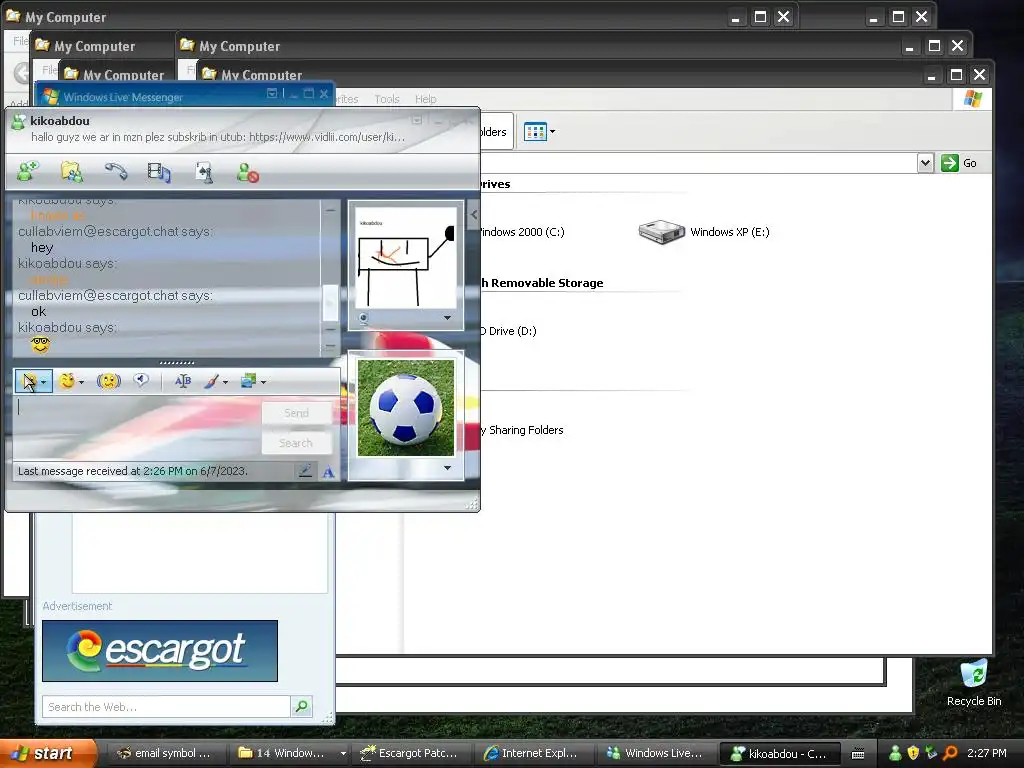The image size is (1024, 768).
Task: Click the web search magnifier icon
Action: pyautogui.click(x=301, y=706)
